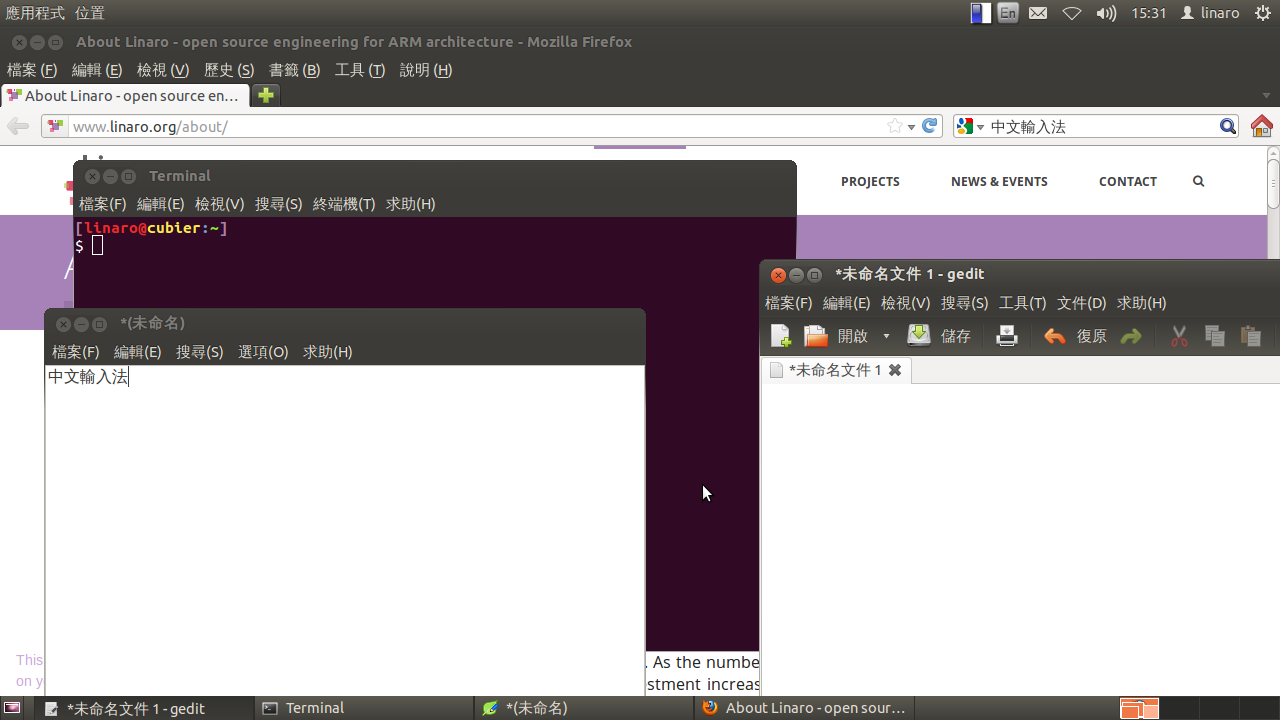Open Terminal 終端機(T) menu
This screenshot has width=1280, height=720.
pyautogui.click(x=344, y=204)
